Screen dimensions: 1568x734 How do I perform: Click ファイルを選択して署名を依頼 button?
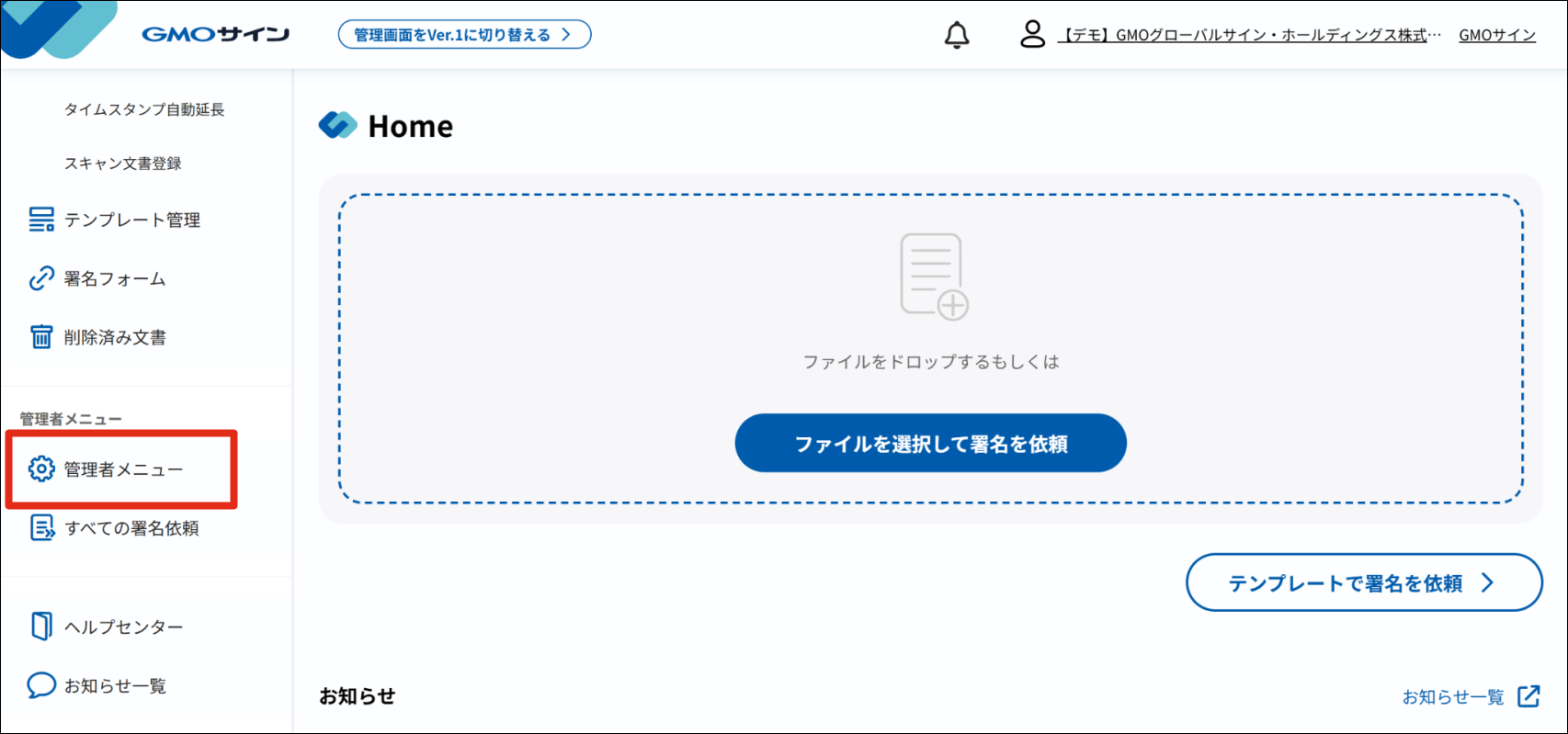coord(930,443)
